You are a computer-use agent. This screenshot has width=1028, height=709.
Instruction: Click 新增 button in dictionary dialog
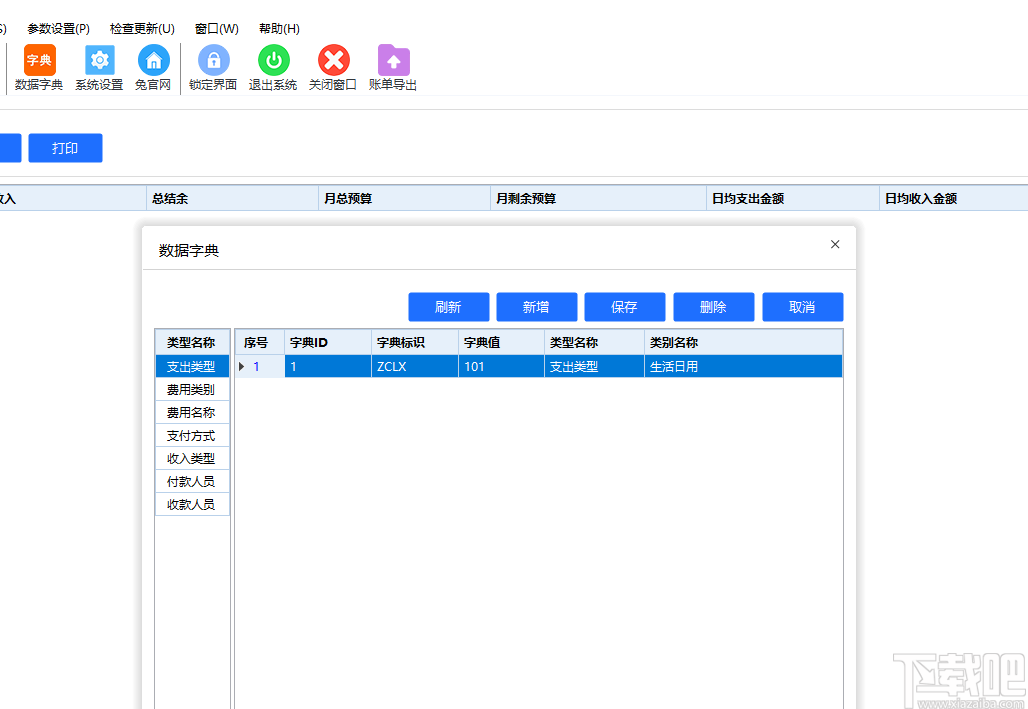[536, 307]
